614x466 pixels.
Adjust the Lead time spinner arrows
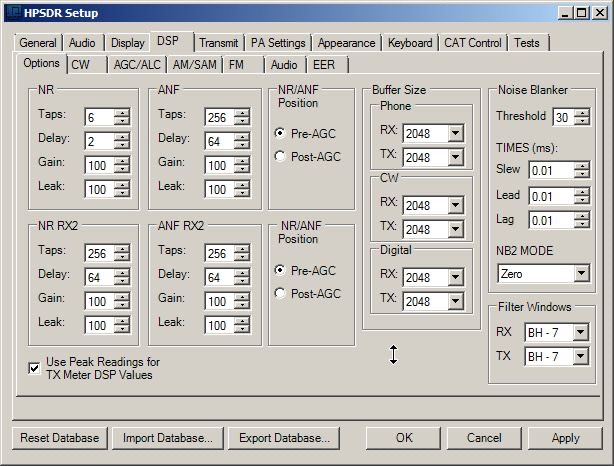[582, 196]
